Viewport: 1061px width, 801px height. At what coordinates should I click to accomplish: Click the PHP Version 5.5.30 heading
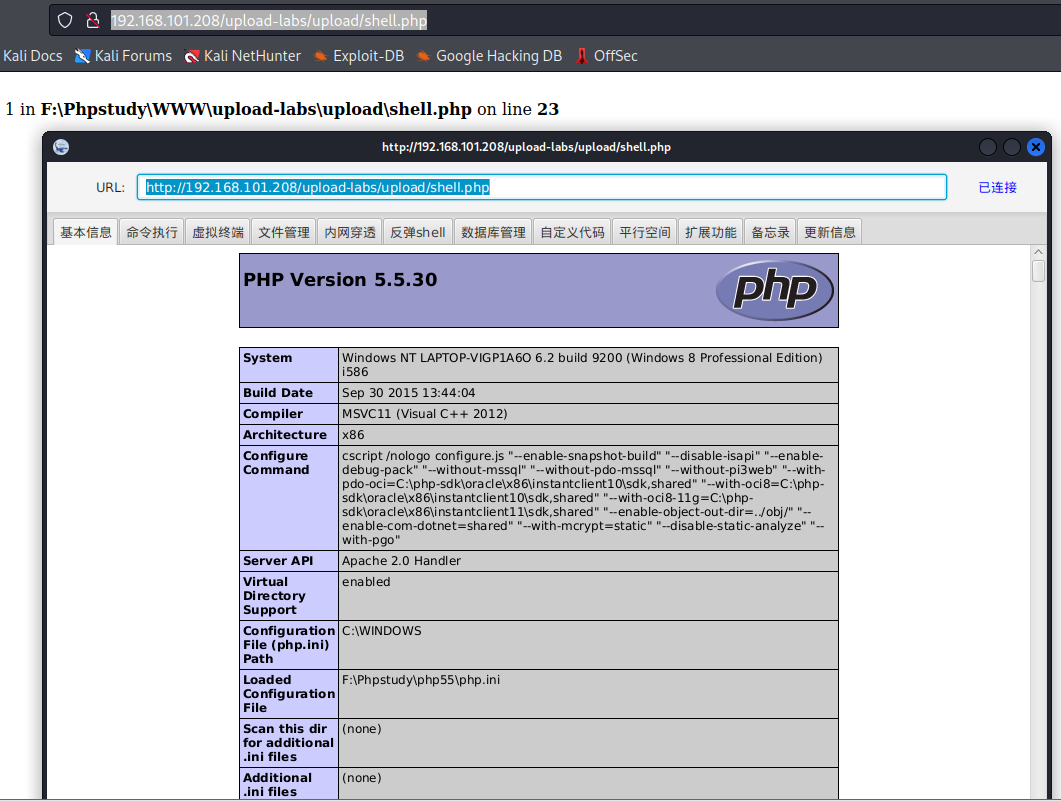point(340,279)
